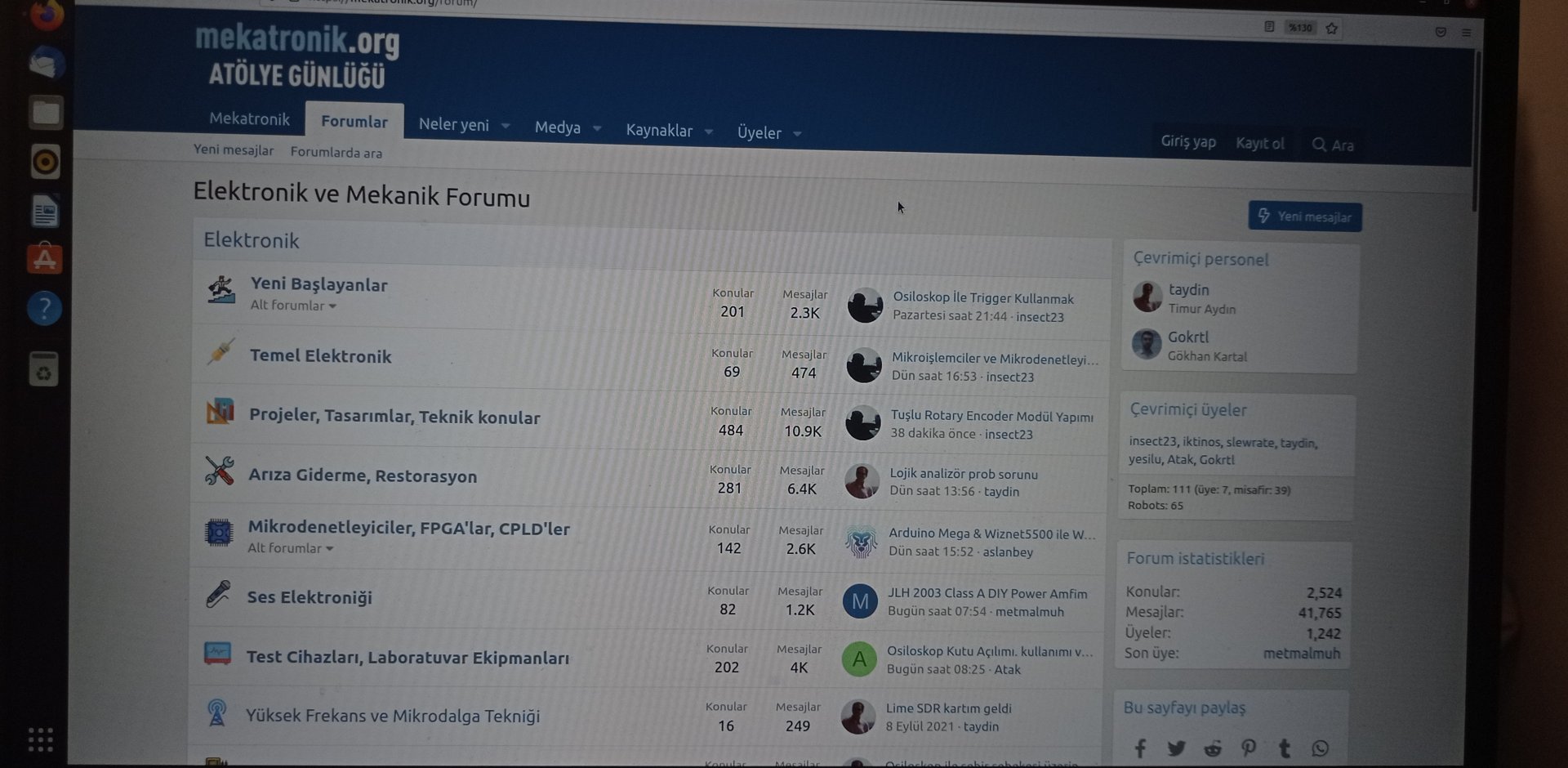
Task: Bookmark this page with the star icon
Action: pyautogui.click(x=1332, y=29)
